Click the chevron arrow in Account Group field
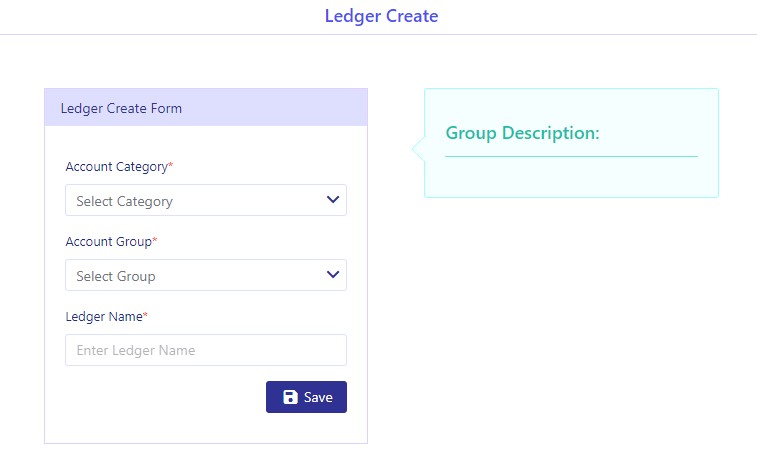Image resolution: width=757 pixels, height=458 pixels. click(x=333, y=275)
